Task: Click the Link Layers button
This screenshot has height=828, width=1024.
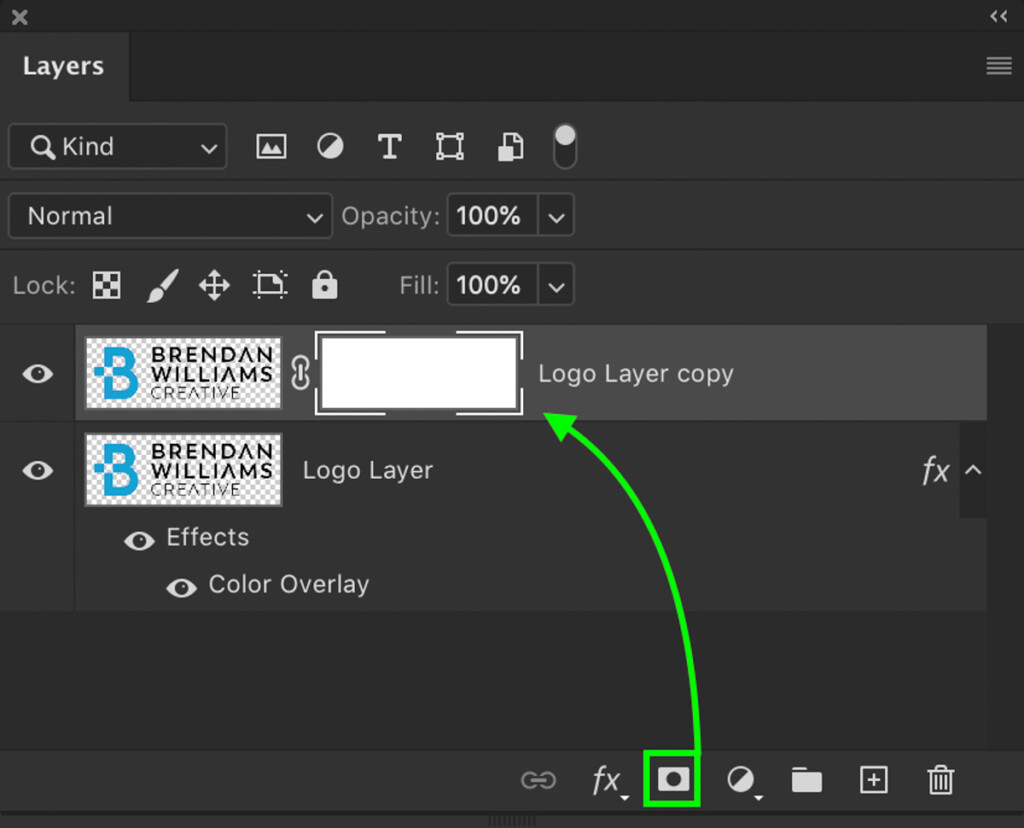Action: click(x=538, y=780)
